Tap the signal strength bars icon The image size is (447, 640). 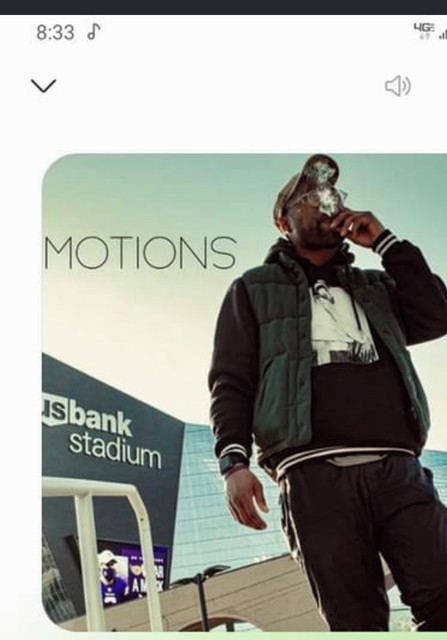(443, 34)
